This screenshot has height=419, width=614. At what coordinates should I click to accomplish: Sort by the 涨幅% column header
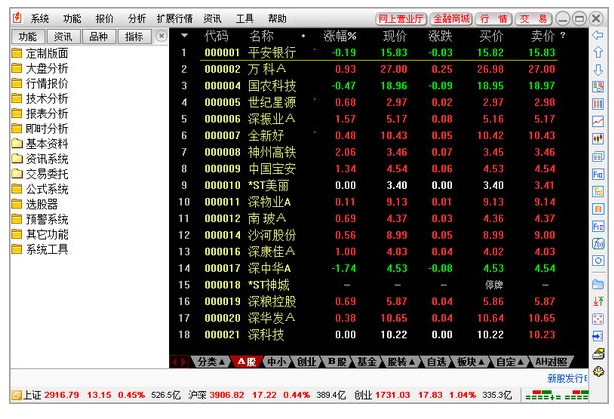(340, 36)
